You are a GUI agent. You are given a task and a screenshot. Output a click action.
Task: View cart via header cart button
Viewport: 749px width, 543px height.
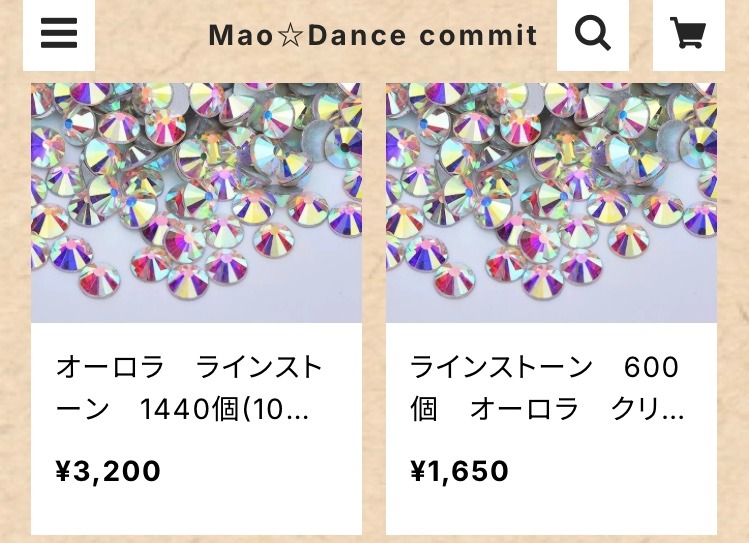688,34
